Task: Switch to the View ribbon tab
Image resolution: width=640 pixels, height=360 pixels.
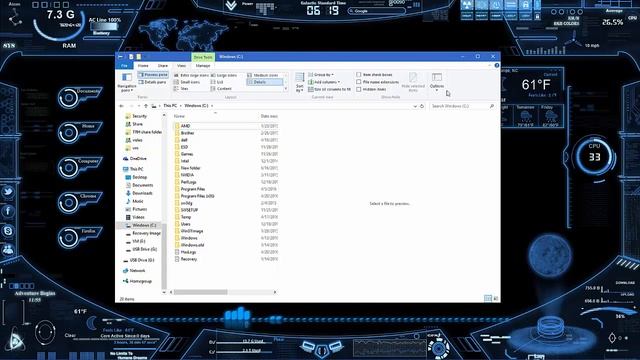Action: pos(181,65)
